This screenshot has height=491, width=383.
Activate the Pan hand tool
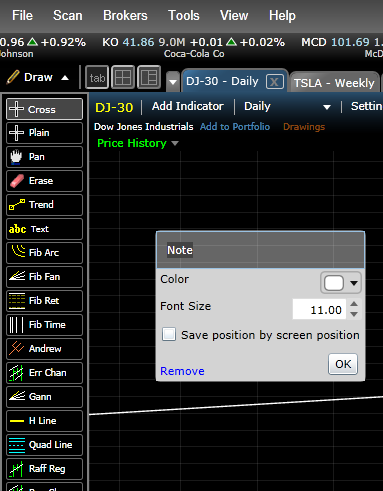(x=44, y=157)
